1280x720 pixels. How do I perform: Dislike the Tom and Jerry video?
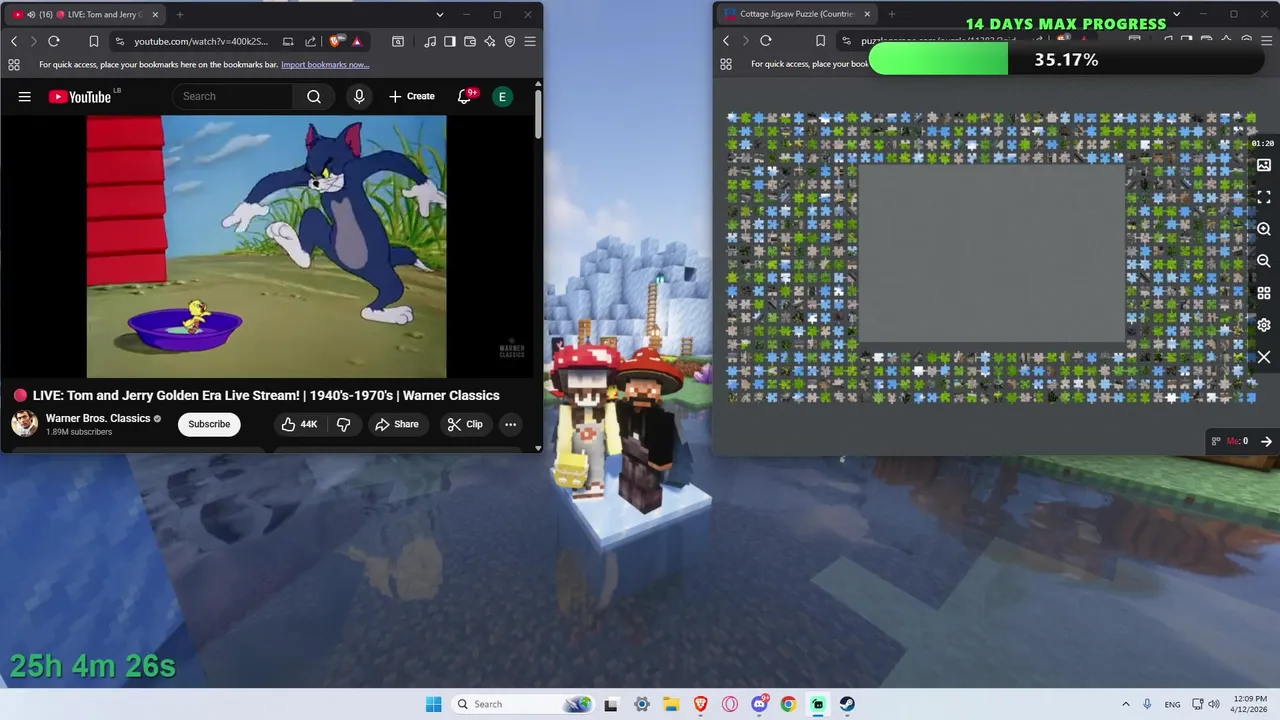343,424
